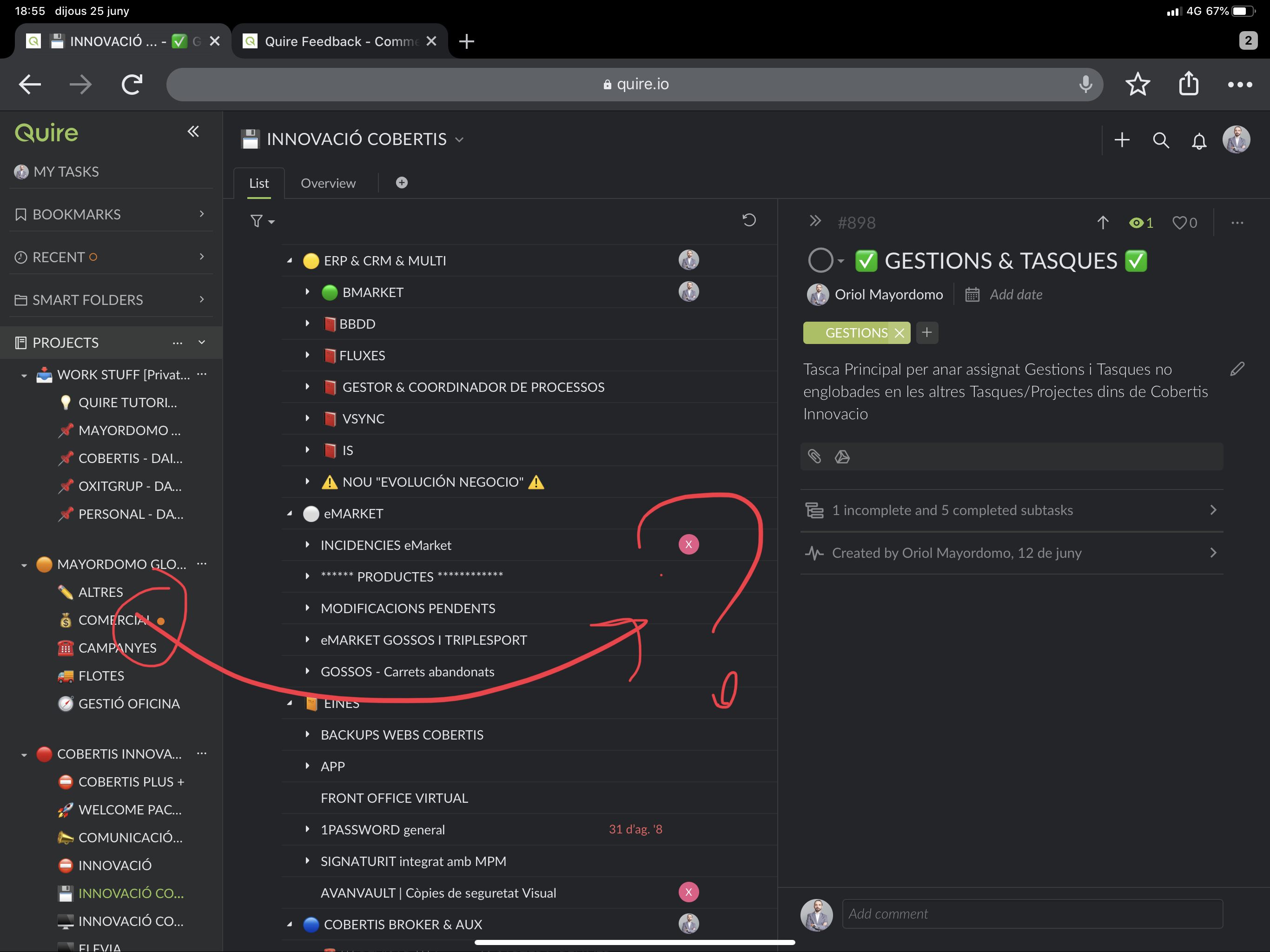Screen dimensions: 1270x952
Task: Tap microphone icon in address bar
Action: click(x=1085, y=84)
